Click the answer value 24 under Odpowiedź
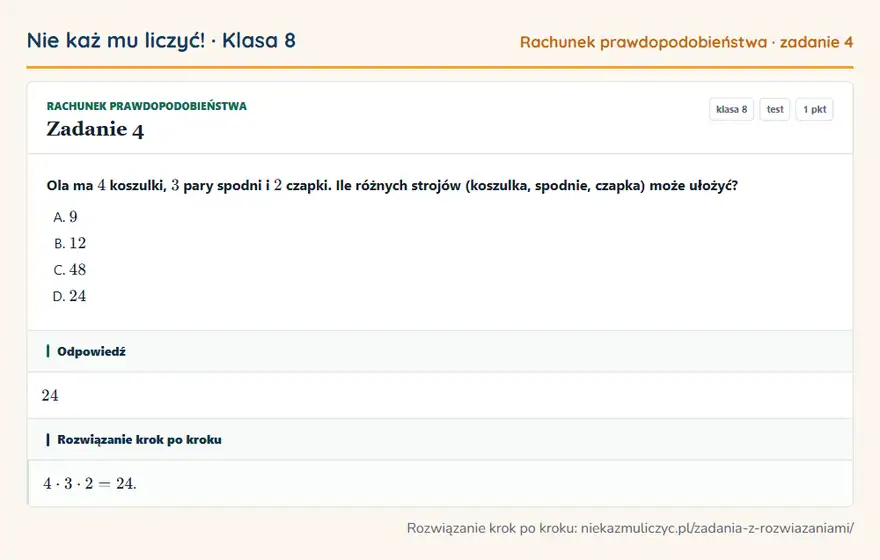The width and height of the screenshot is (880, 560). pyautogui.click(x=50, y=396)
